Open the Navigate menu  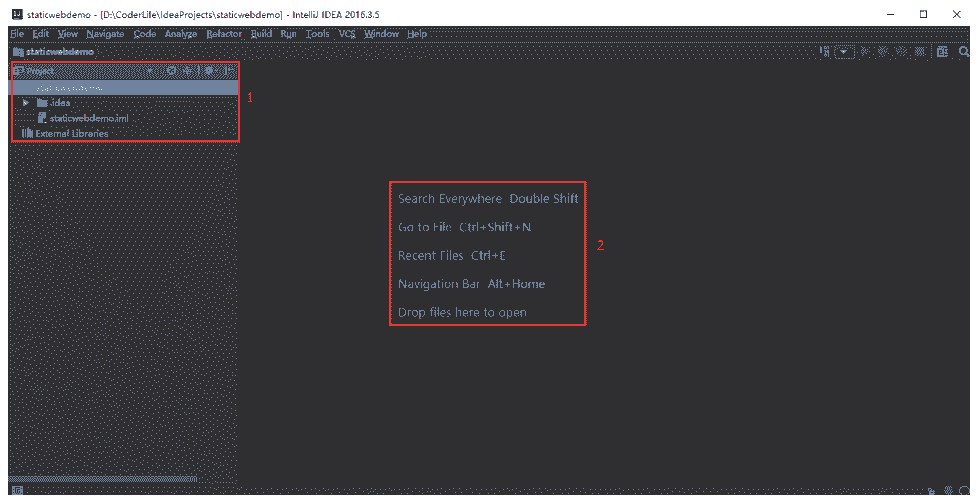point(105,34)
